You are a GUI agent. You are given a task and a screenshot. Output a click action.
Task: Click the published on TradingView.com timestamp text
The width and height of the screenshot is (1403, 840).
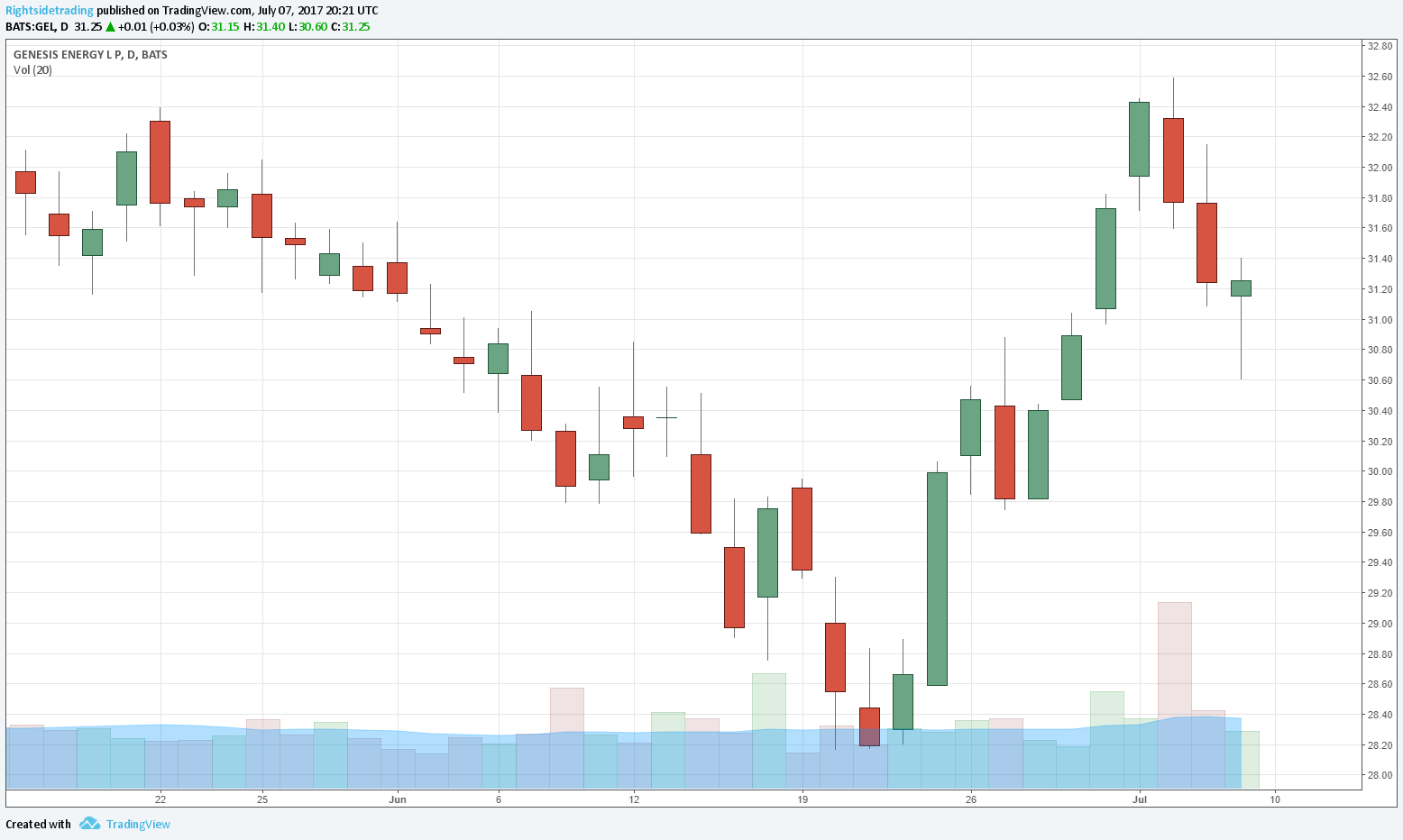pyautogui.click(x=237, y=11)
